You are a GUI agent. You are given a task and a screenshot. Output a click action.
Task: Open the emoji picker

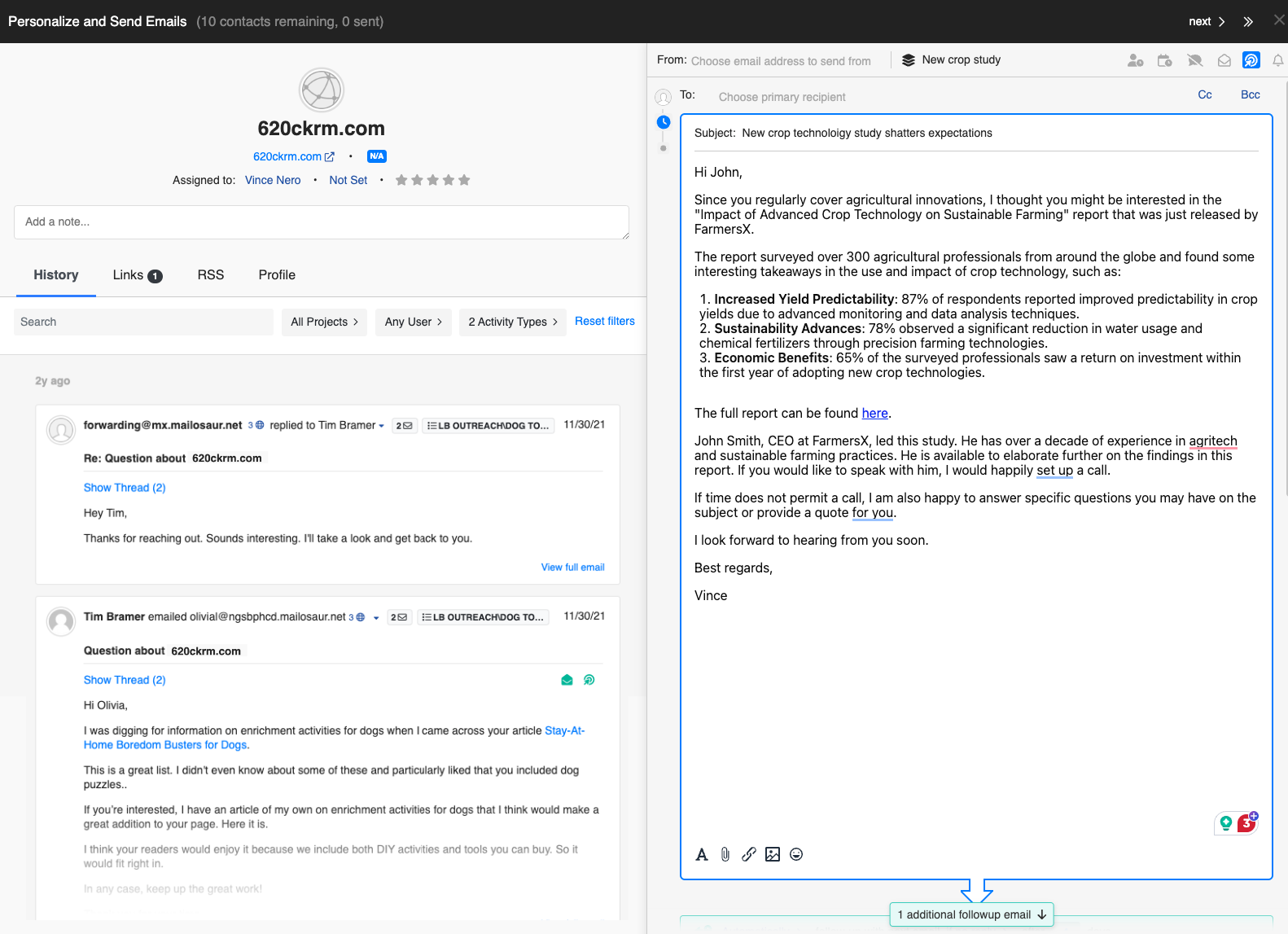pyautogui.click(x=796, y=854)
